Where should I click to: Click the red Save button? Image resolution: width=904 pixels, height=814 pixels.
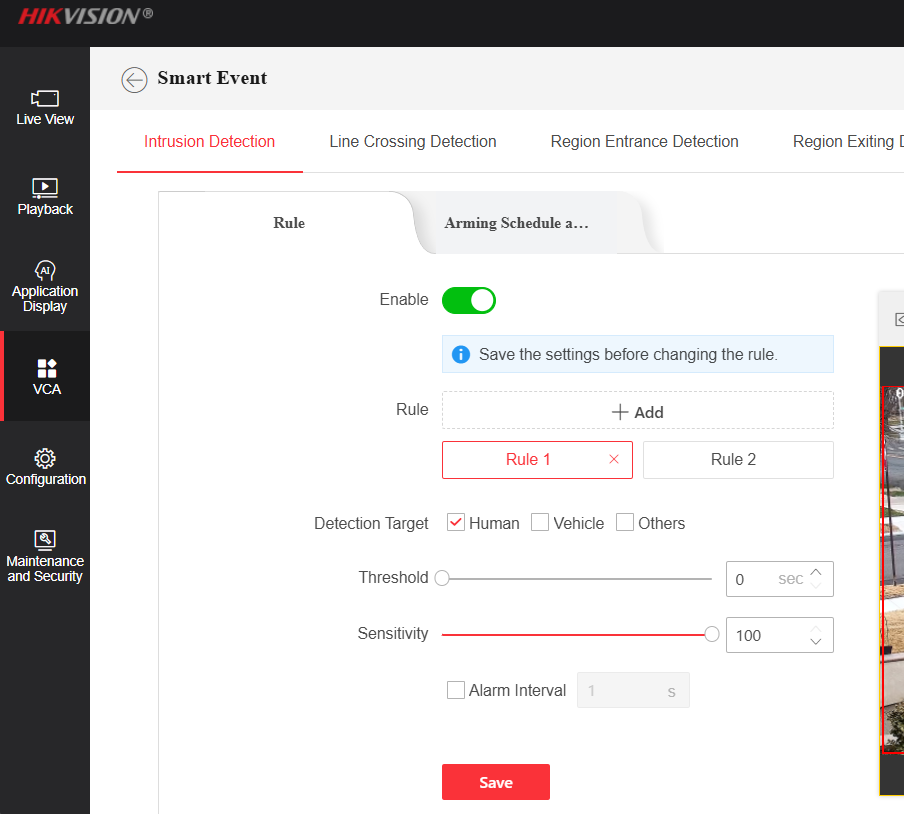click(495, 782)
